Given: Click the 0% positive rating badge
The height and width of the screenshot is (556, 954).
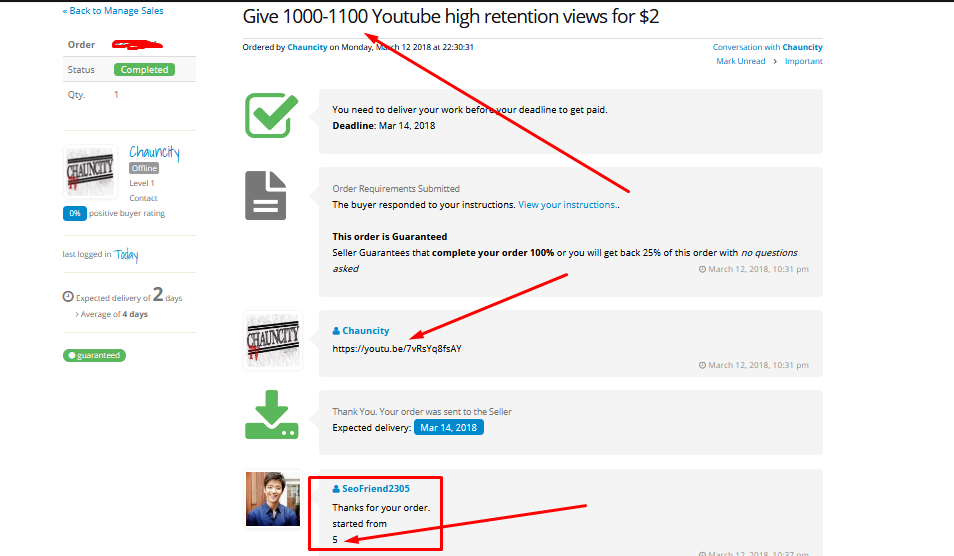Looking at the screenshot, I should tap(75, 214).
